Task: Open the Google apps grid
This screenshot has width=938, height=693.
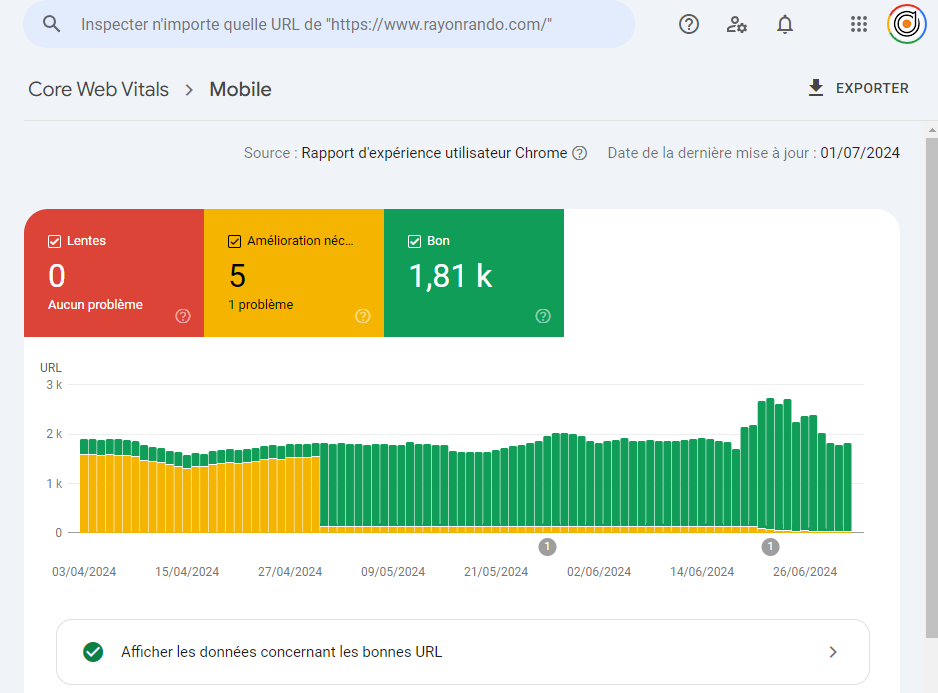Action: 859,24
